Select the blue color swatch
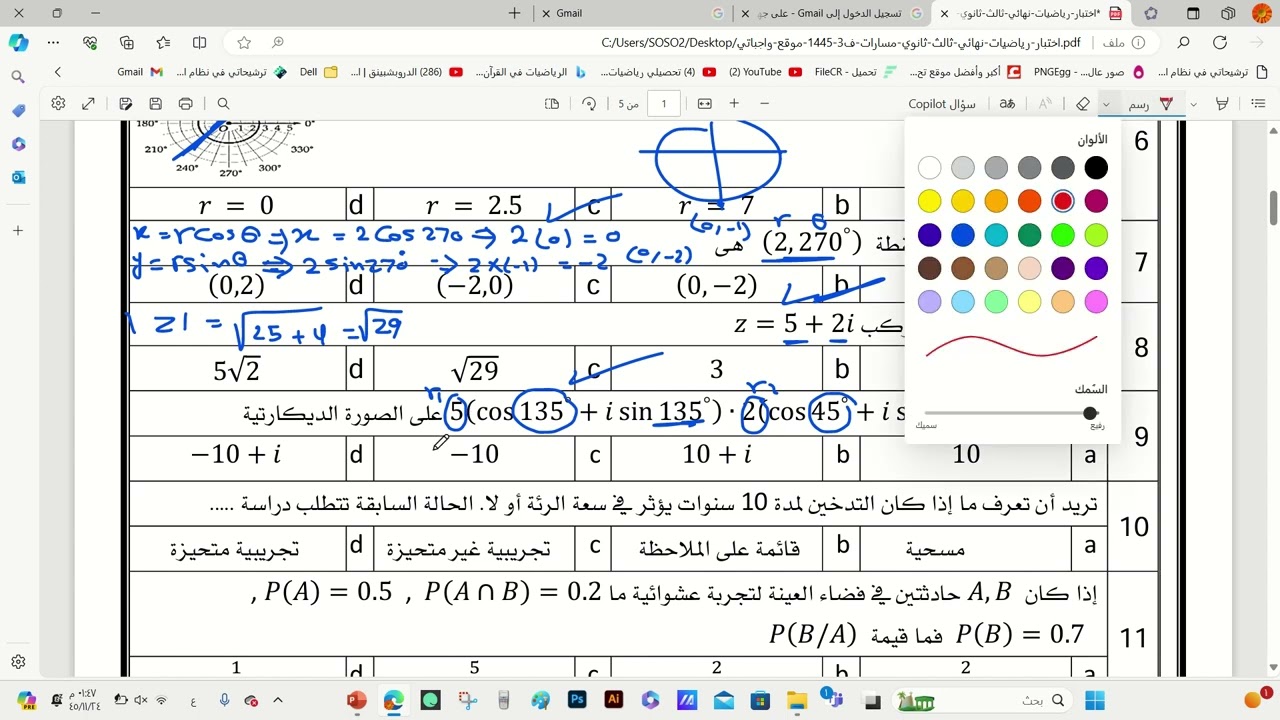Viewport: 1280px width, 720px height. [963, 235]
